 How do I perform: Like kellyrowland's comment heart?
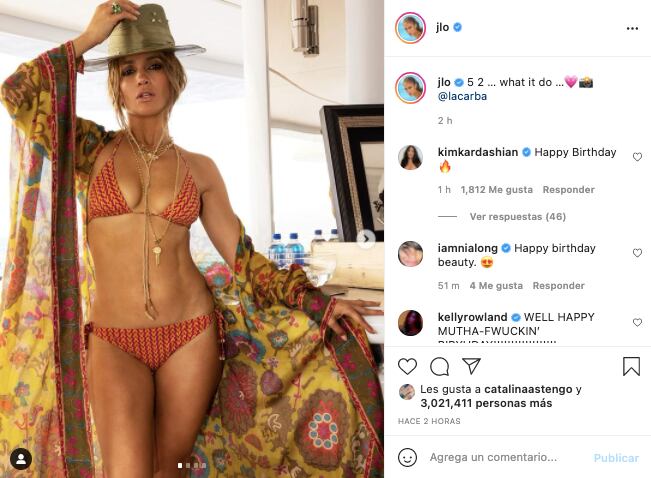pyautogui.click(x=637, y=322)
